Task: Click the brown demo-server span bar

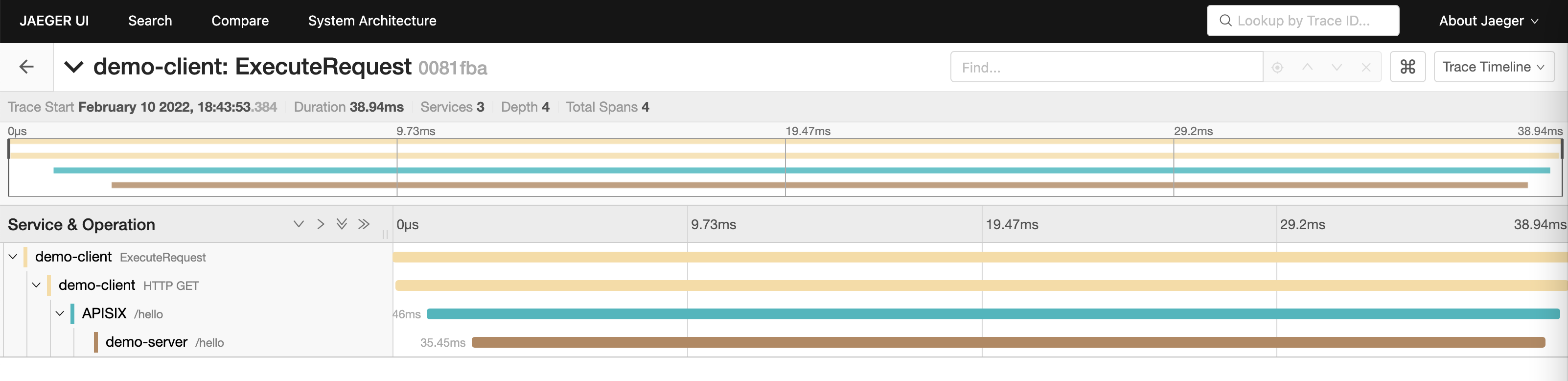Action: tap(1008, 342)
